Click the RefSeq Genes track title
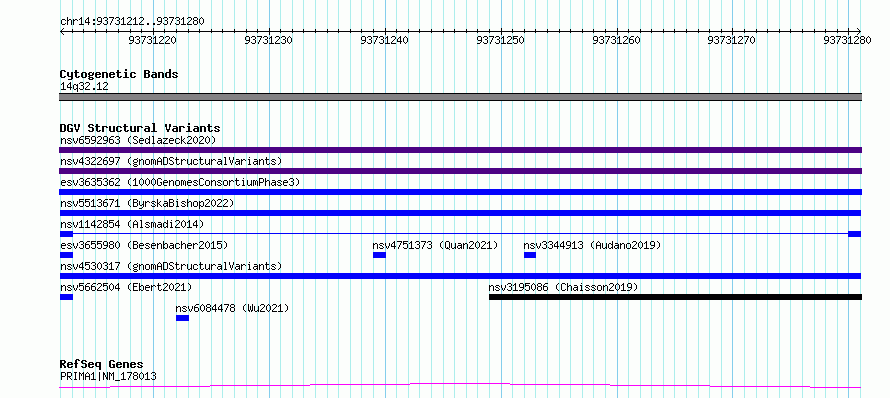The image size is (890, 398). pyautogui.click(x=102, y=364)
